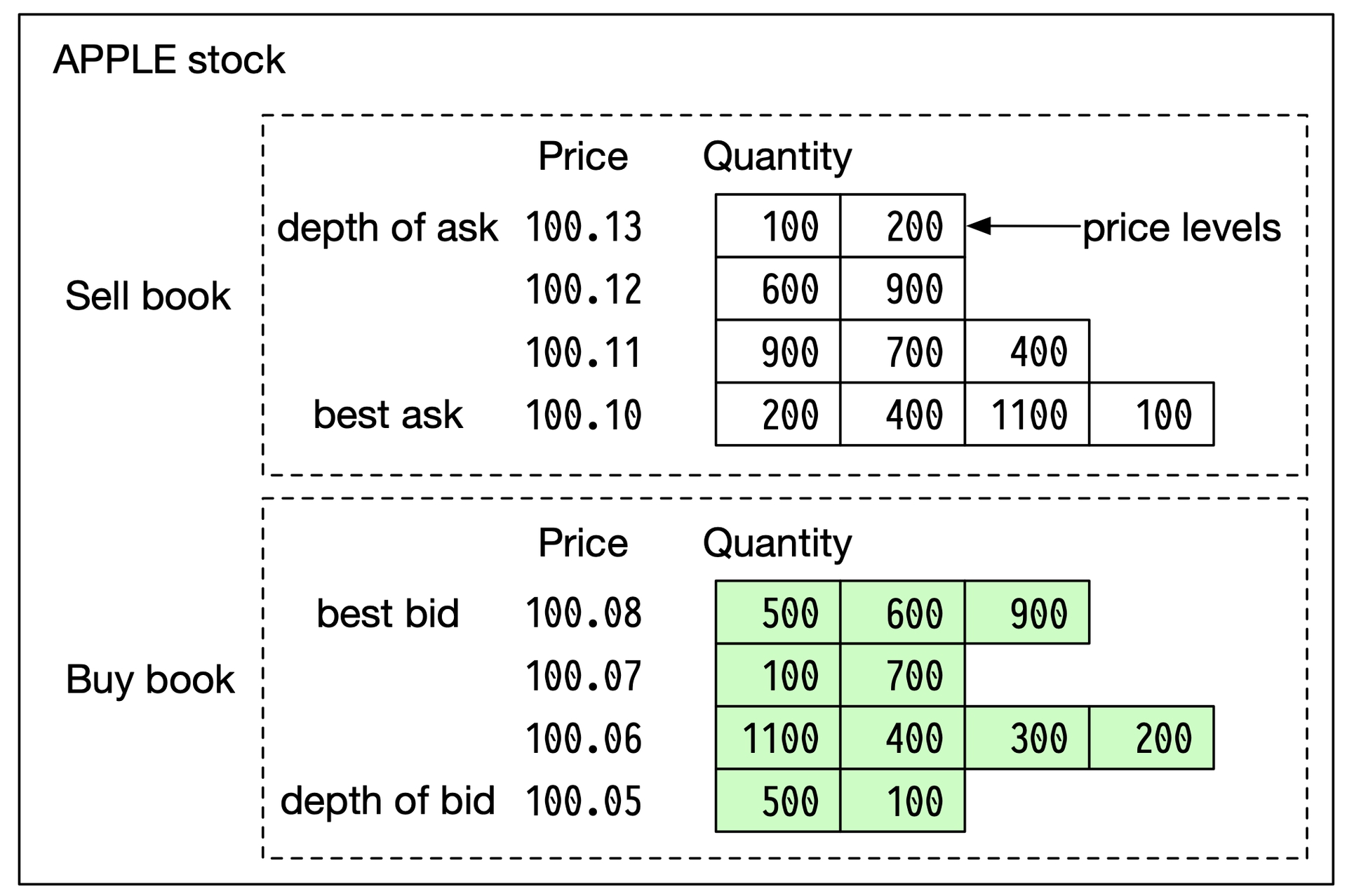Select the depth of bid label
This screenshot has height=896, width=1347.
pyautogui.click(x=388, y=801)
